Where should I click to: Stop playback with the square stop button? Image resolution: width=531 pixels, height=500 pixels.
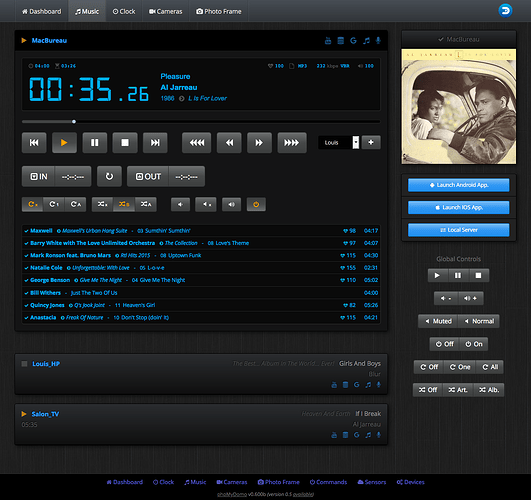tap(125, 143)
